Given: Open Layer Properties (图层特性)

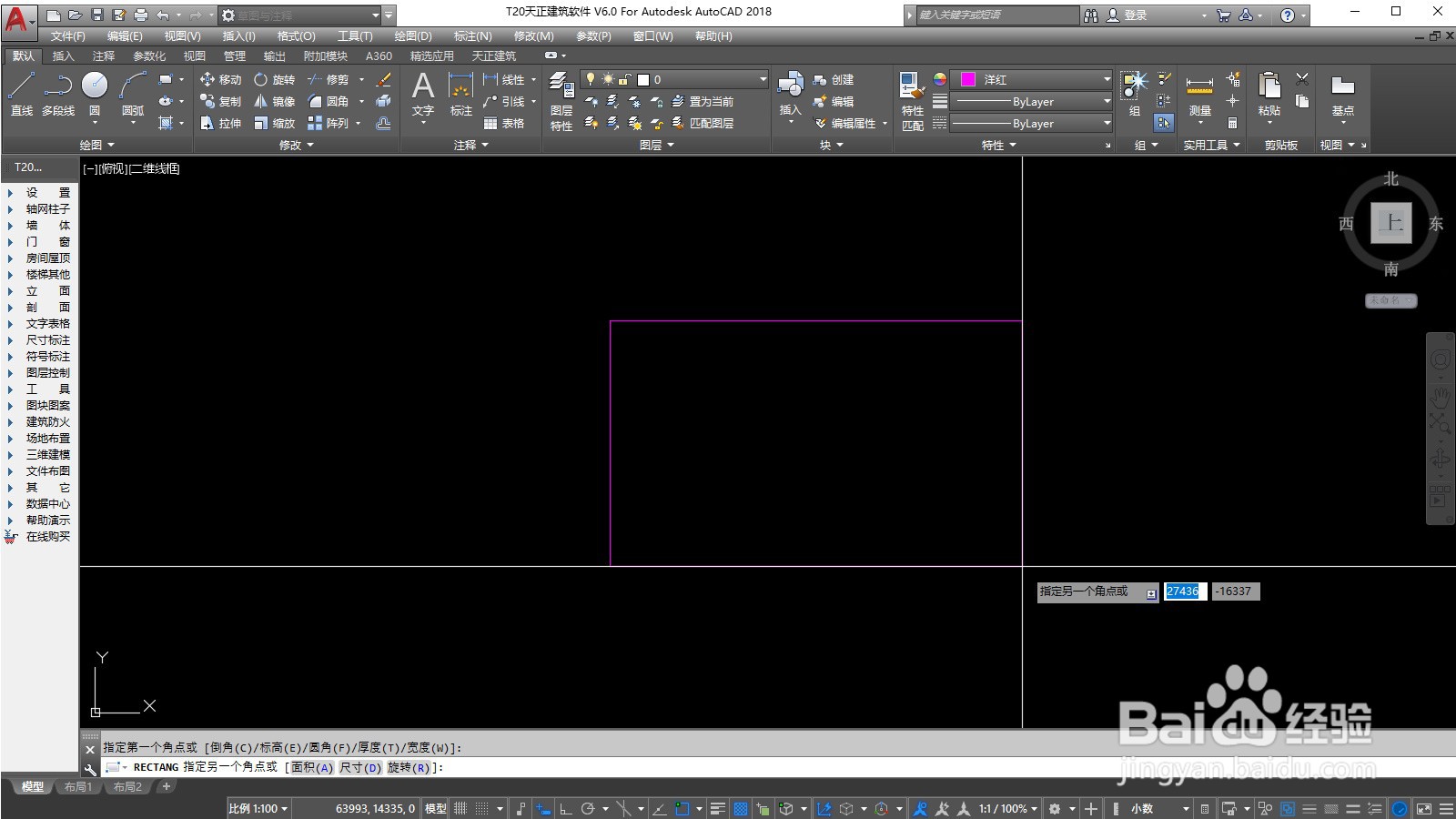Looking at the screenshot, I should 561,100.
